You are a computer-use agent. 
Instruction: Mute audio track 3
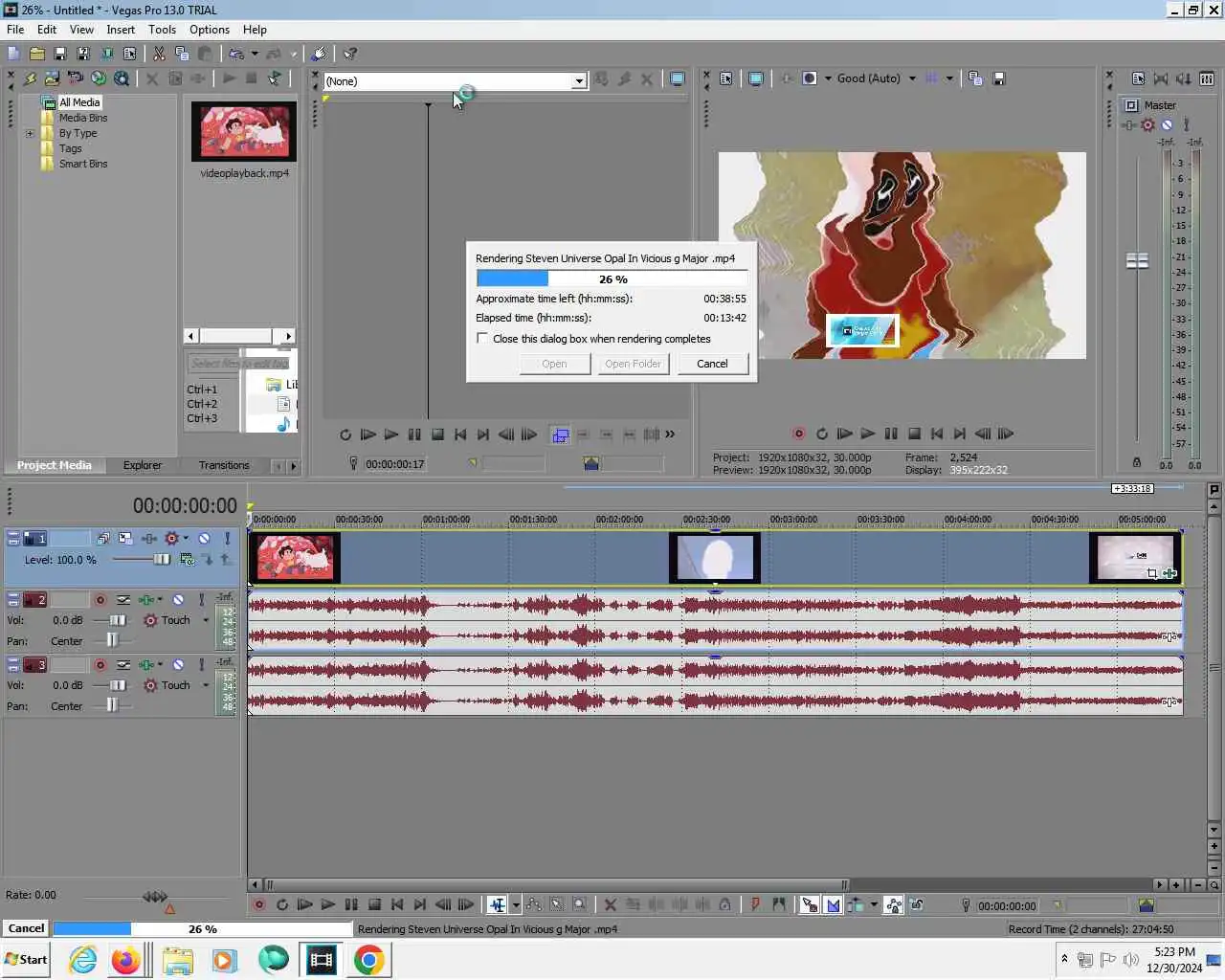pyautogui.click(x=178, y=665)
